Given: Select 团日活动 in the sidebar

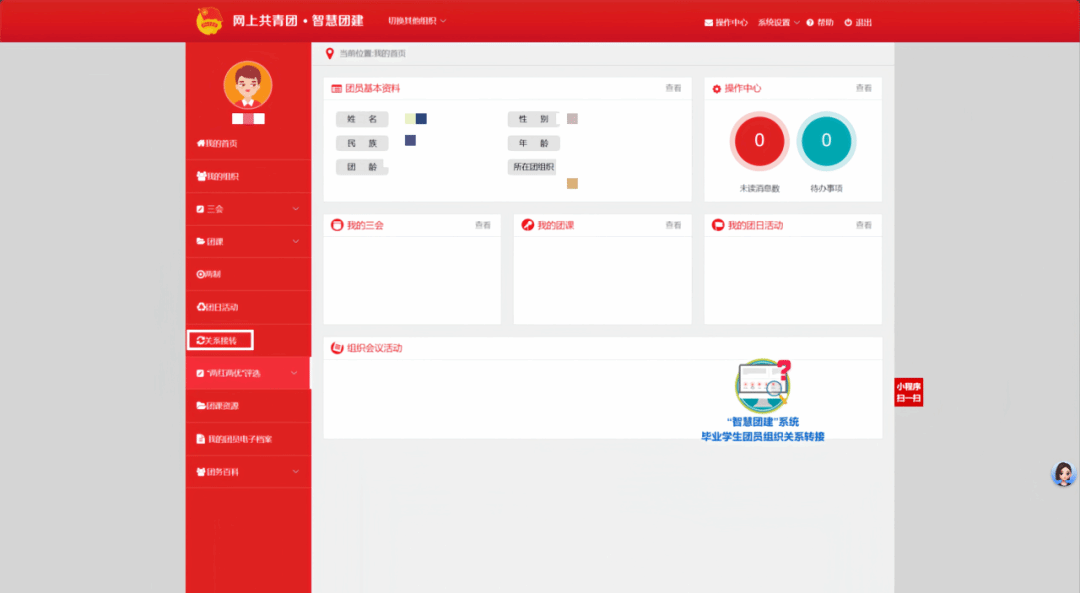Looking at the screenshot, I should pos(217,307).
